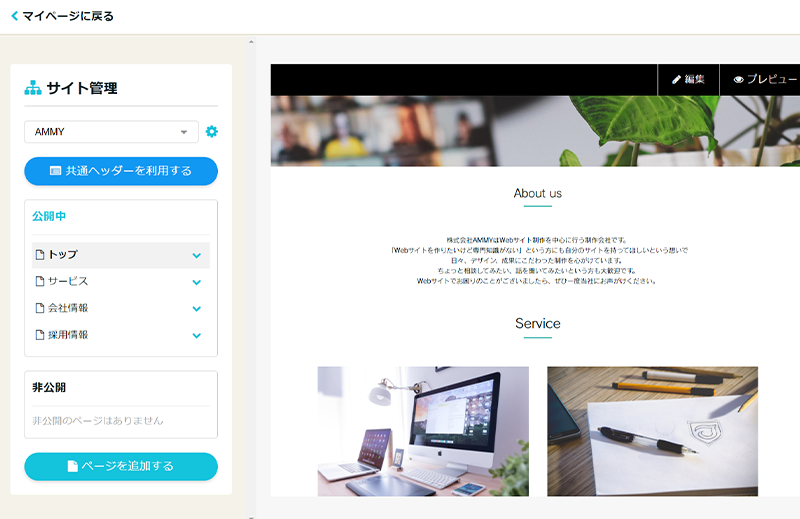800x519 pixels.
Task: Click the desktop workspace service thumbnail
Action: tap(423, 431)
